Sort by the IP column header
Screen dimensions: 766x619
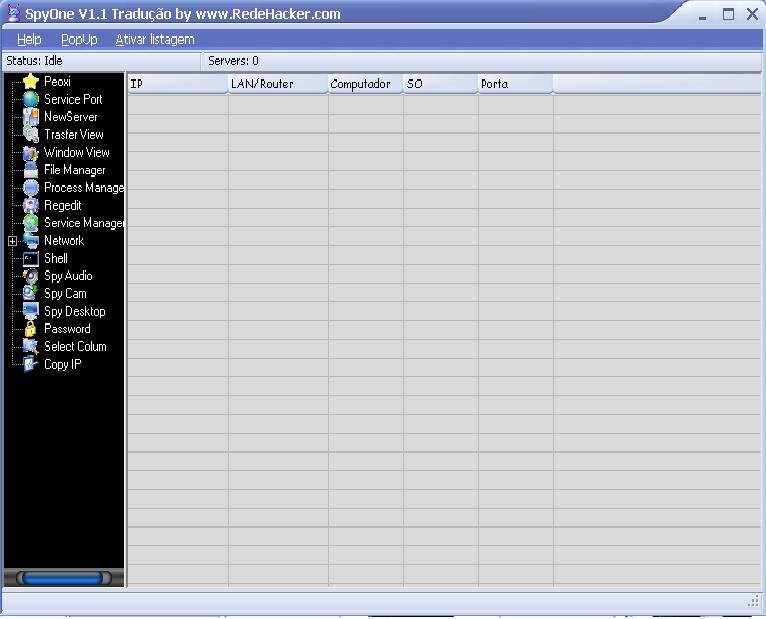click(x=177, y=84)
